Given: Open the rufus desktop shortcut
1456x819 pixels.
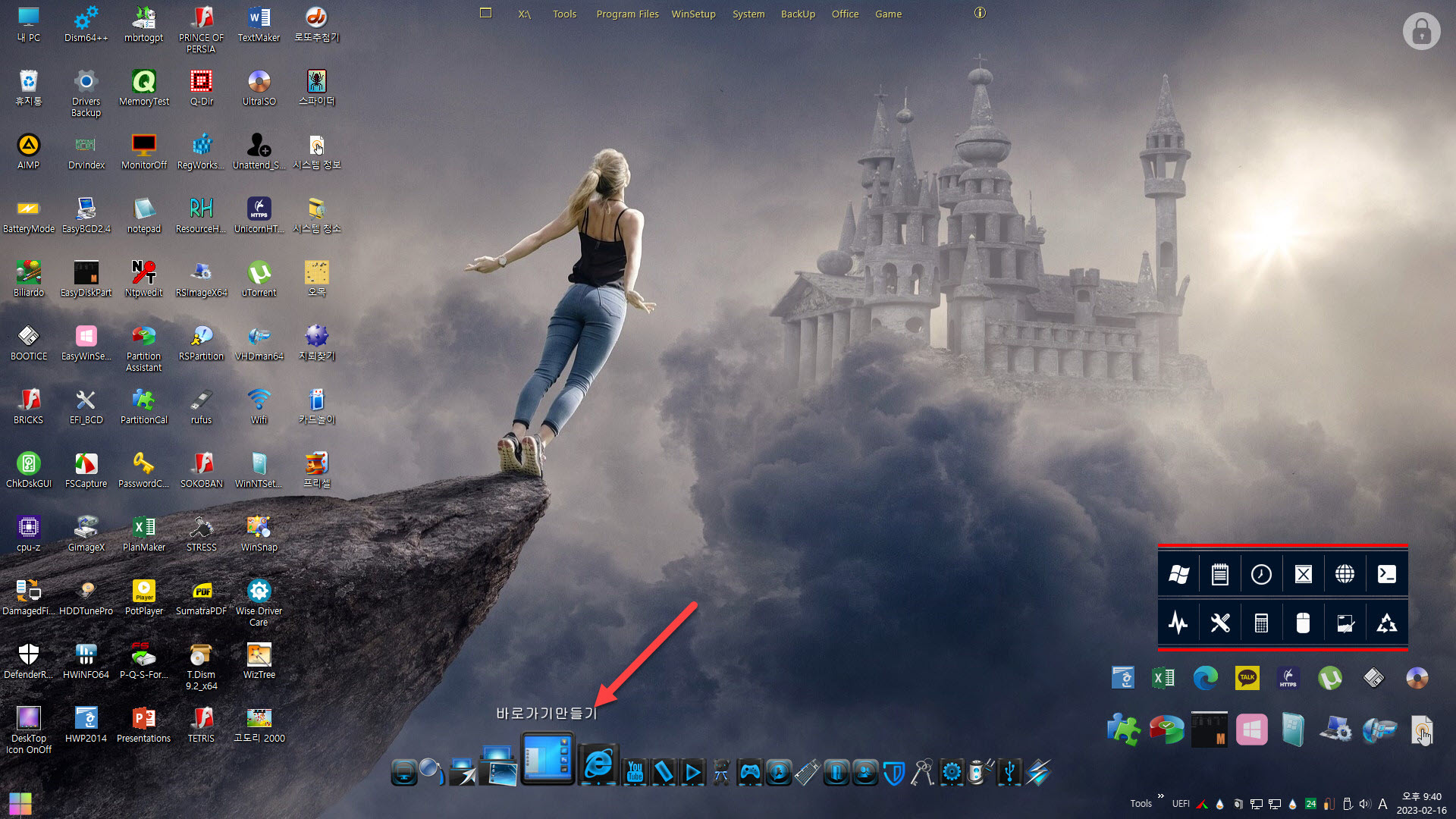Looking at the screenshot, I should [x=201, y=406].
